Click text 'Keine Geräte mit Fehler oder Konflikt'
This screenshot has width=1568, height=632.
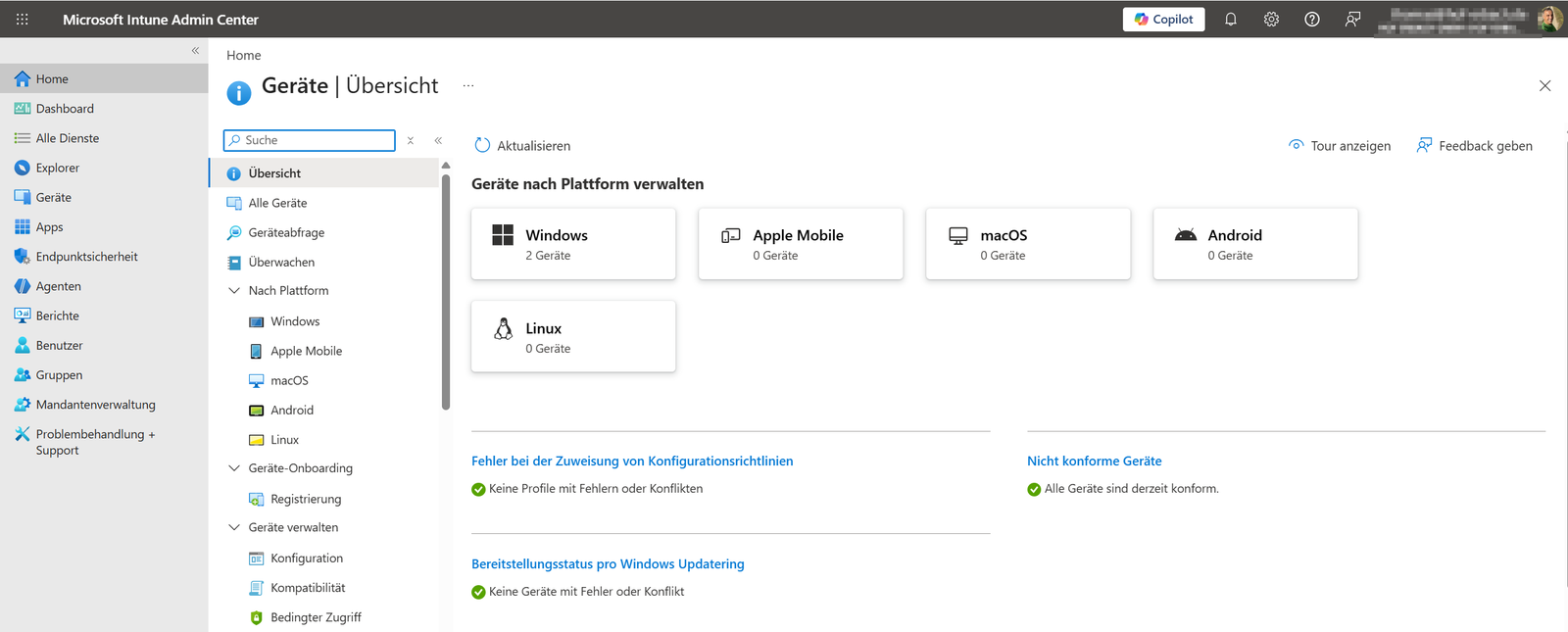click(x=586, y=591)
